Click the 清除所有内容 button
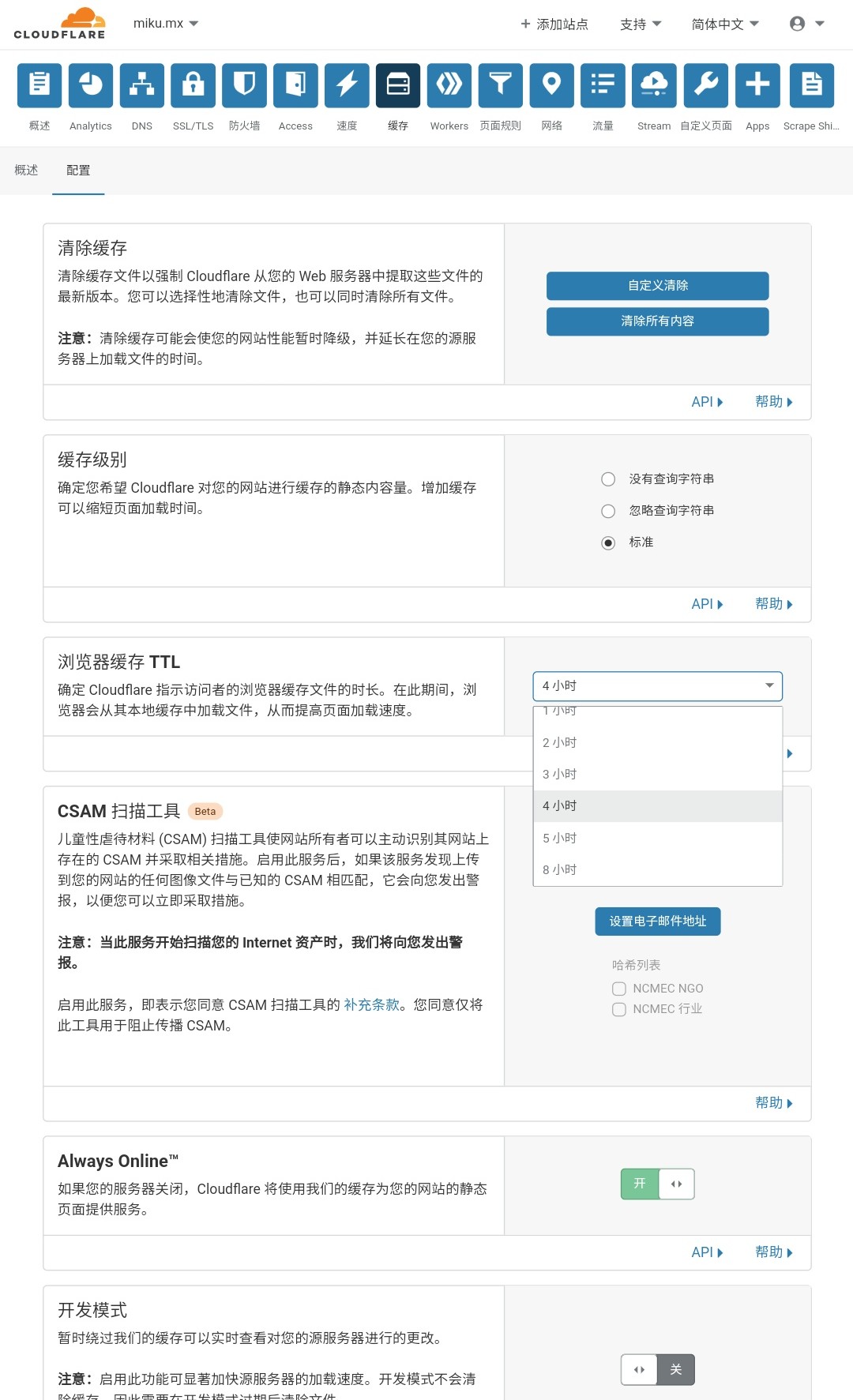The width and height of the screenshot is (853, 1400). click(658, 321)
